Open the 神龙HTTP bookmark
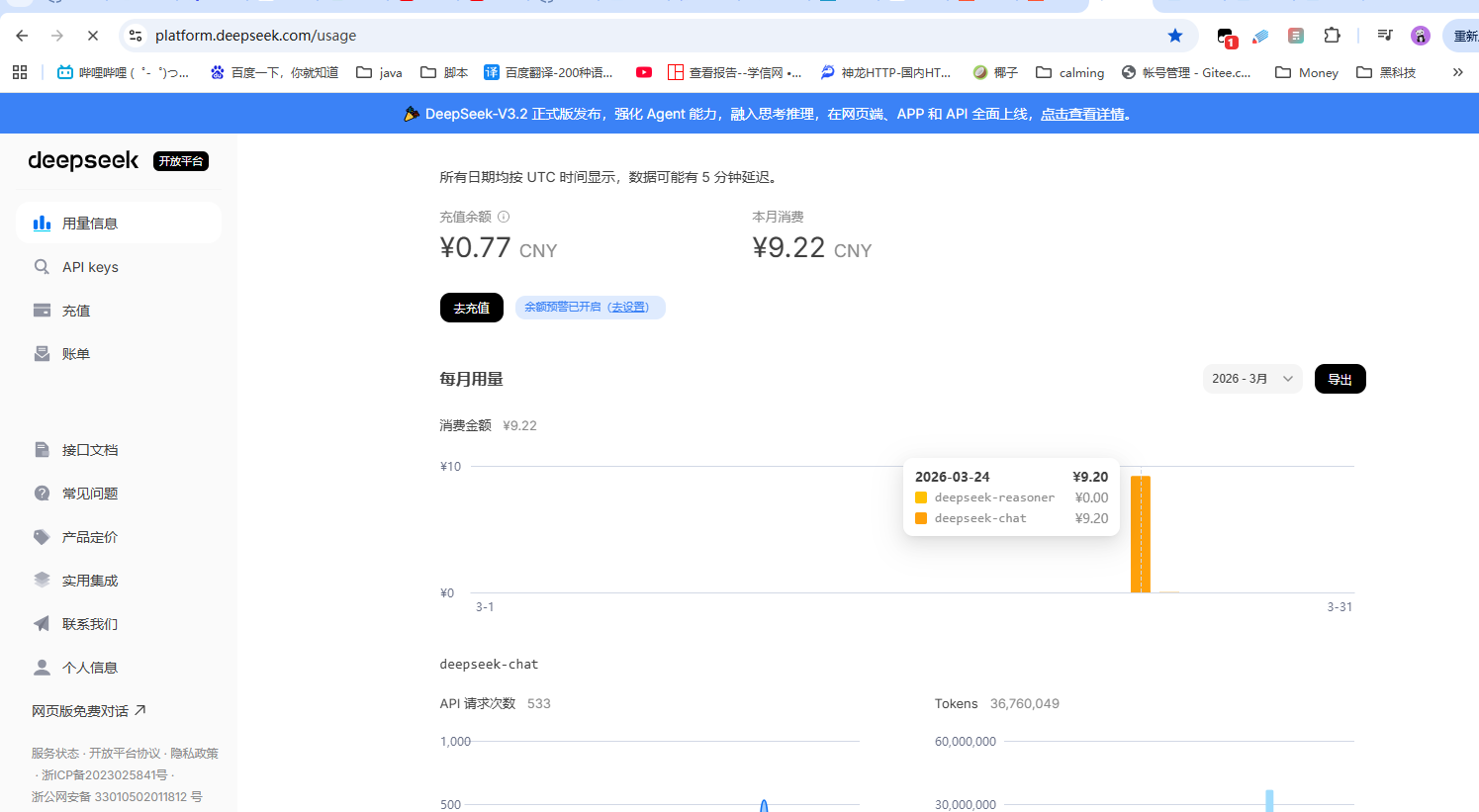Image resolution: width=1479 pixels, height=812 pixels. pos(886,72)
